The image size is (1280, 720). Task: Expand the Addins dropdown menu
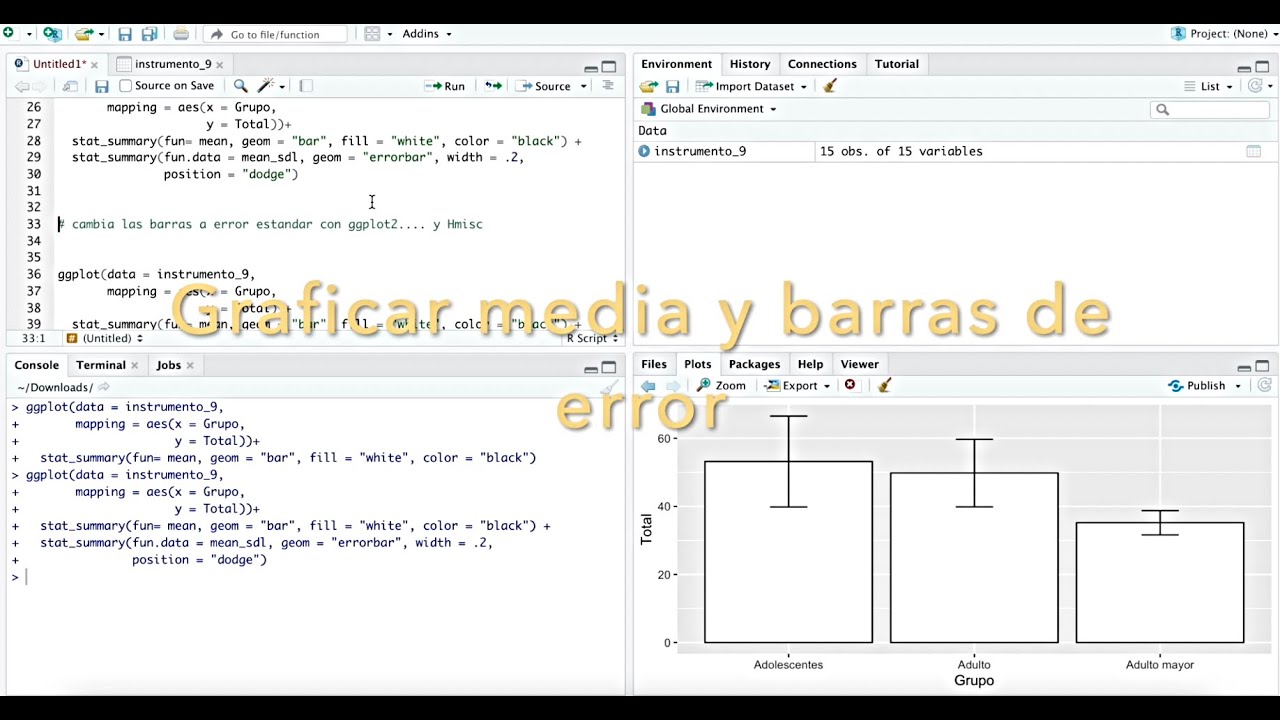pos(427,34)
